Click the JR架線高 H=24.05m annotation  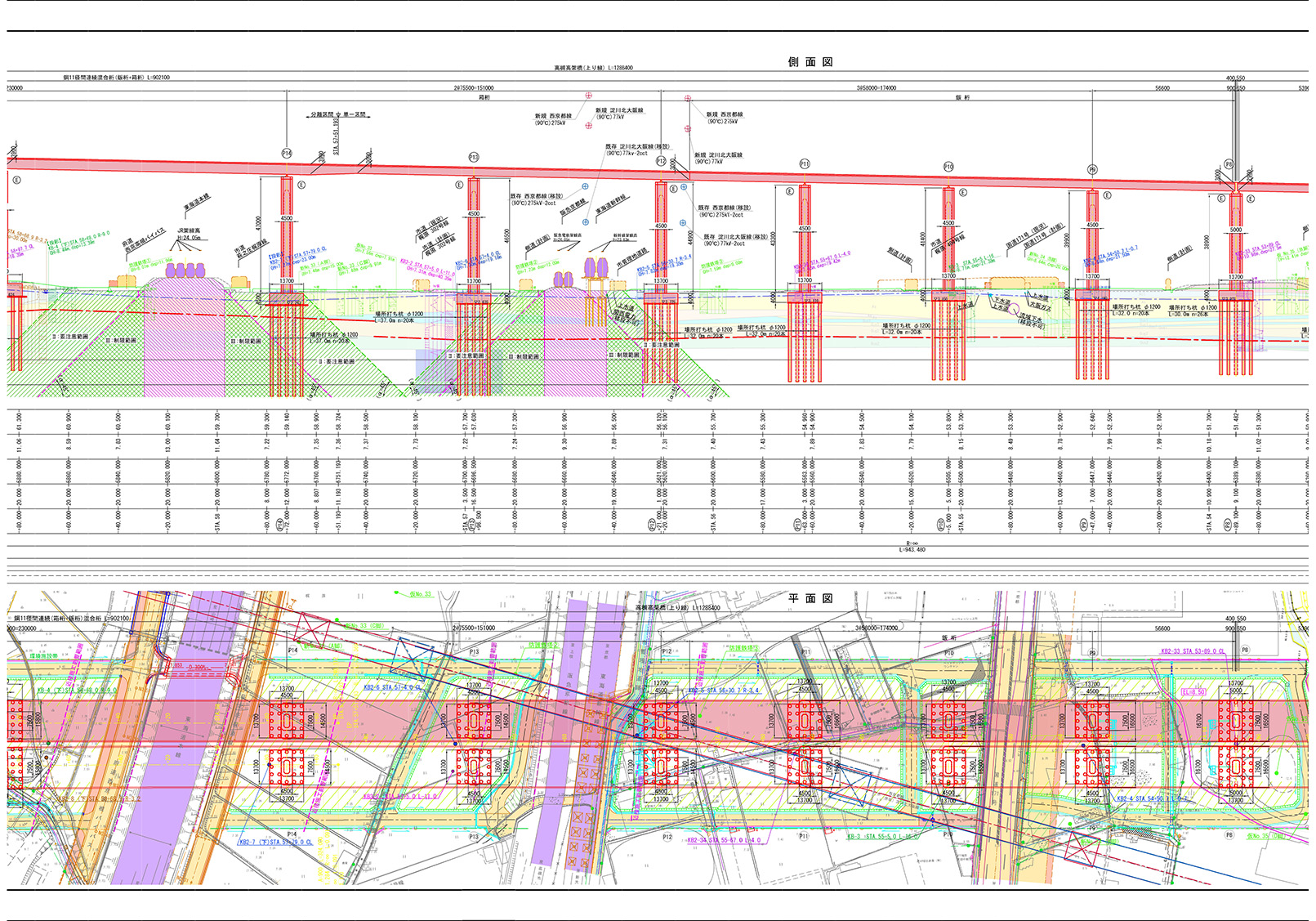188,235
